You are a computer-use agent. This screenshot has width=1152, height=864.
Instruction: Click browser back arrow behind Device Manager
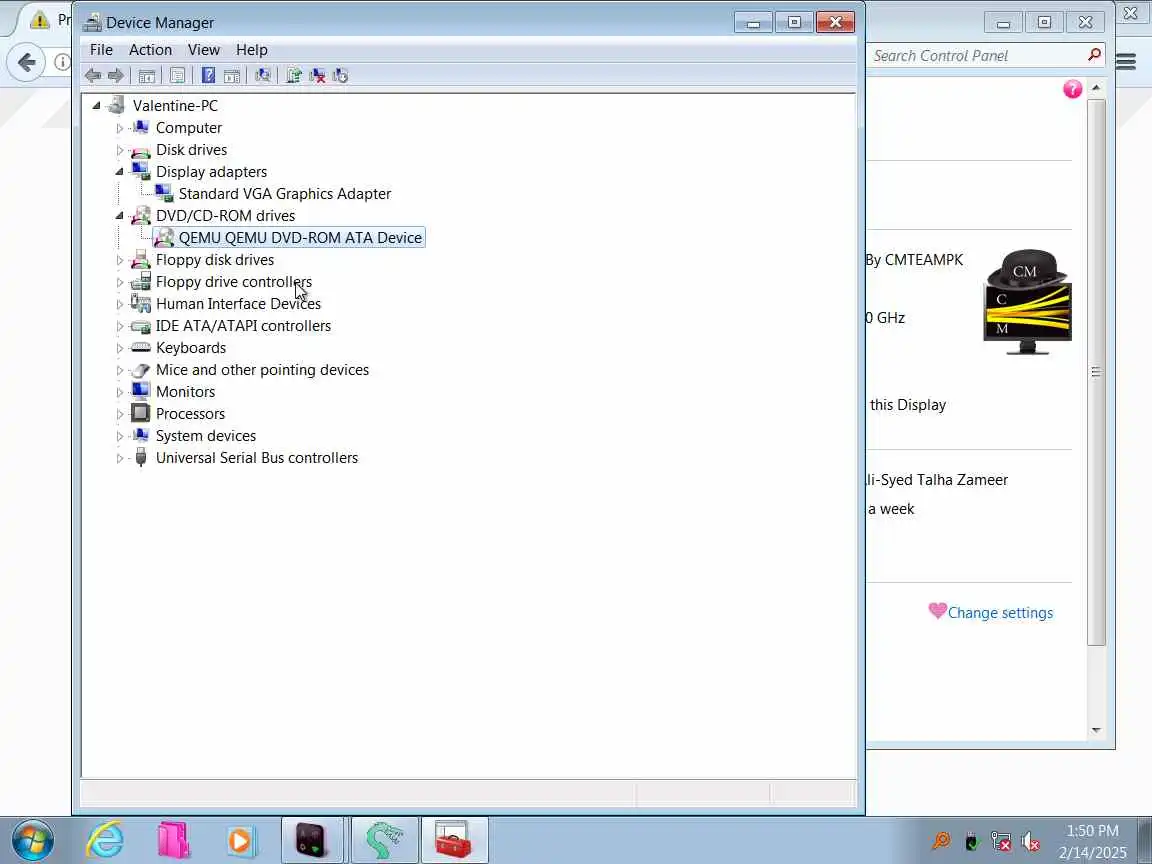[27, 62]
